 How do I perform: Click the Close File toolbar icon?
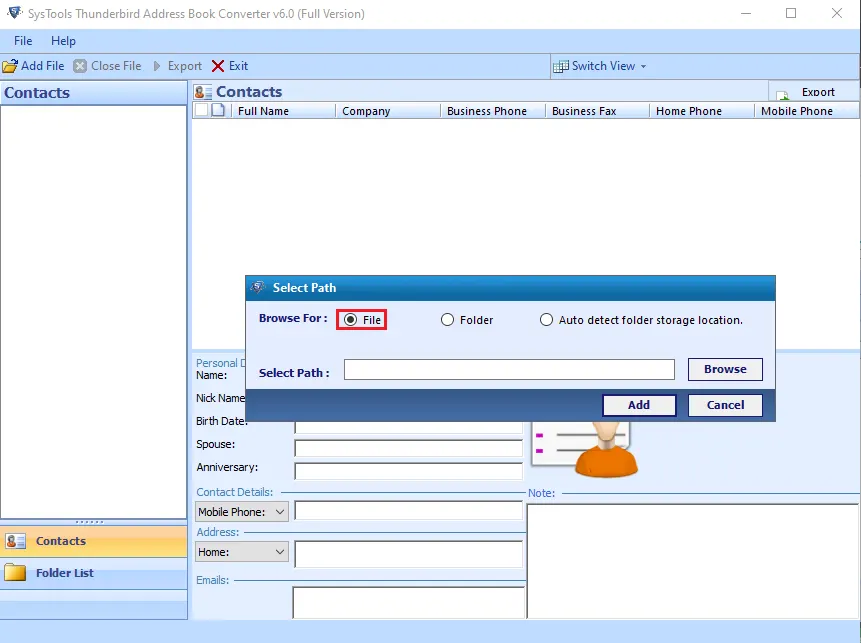tap(80, 66)
